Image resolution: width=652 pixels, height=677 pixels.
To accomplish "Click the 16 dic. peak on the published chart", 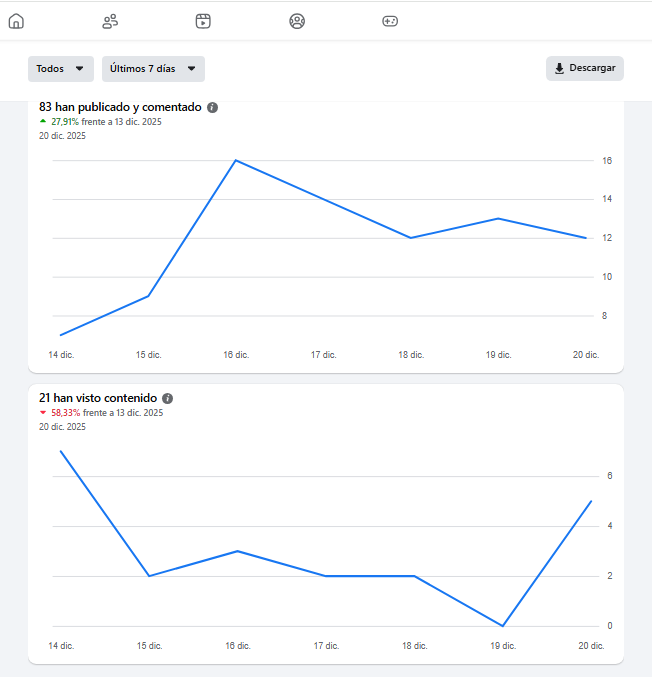I will (x=235, y=160).
